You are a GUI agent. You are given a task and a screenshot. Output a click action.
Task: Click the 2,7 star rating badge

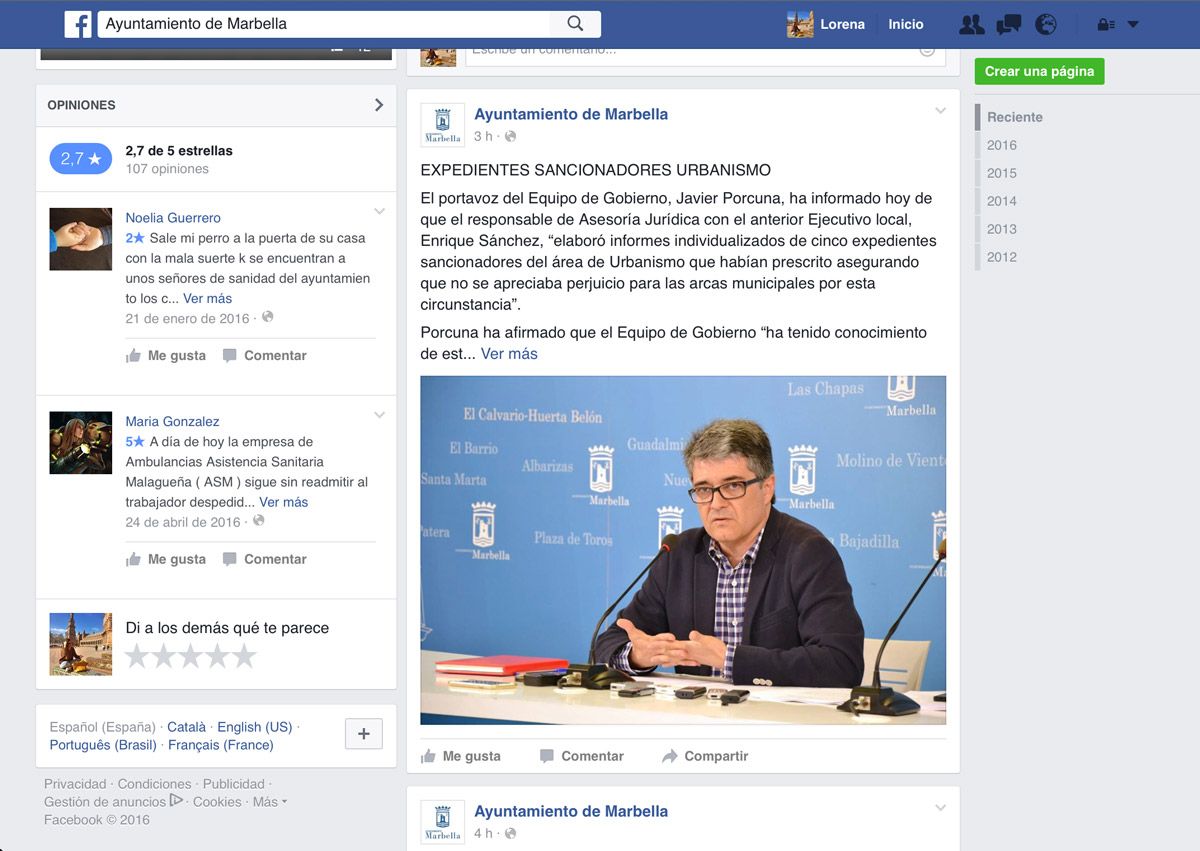click(81, 158)
